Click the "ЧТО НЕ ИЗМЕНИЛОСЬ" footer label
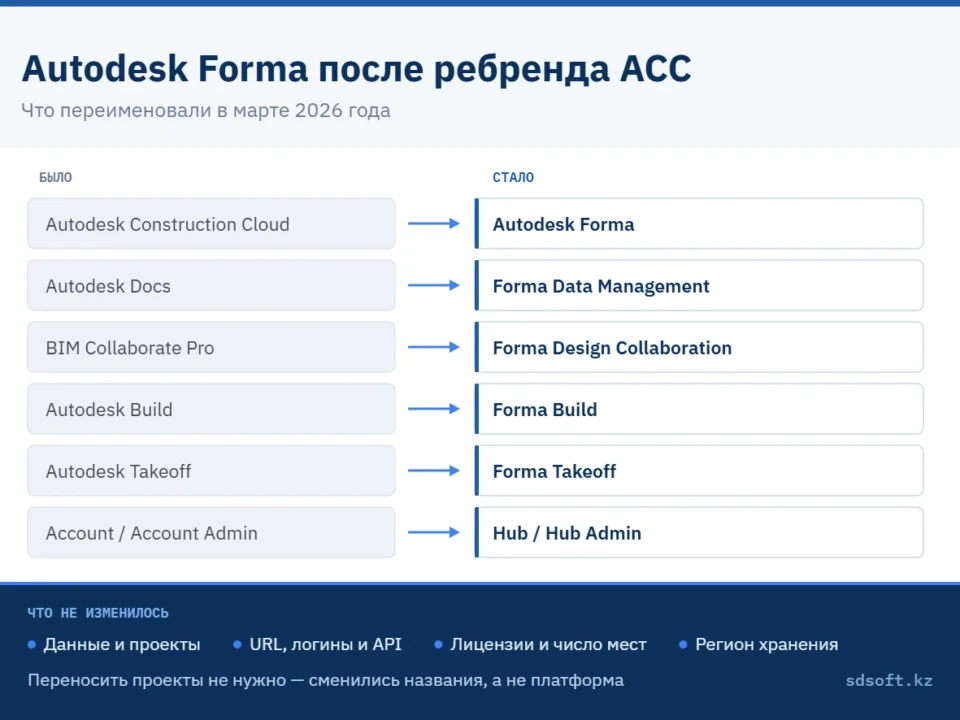This screenshot has height=720, width=960. tap(98, 613)
